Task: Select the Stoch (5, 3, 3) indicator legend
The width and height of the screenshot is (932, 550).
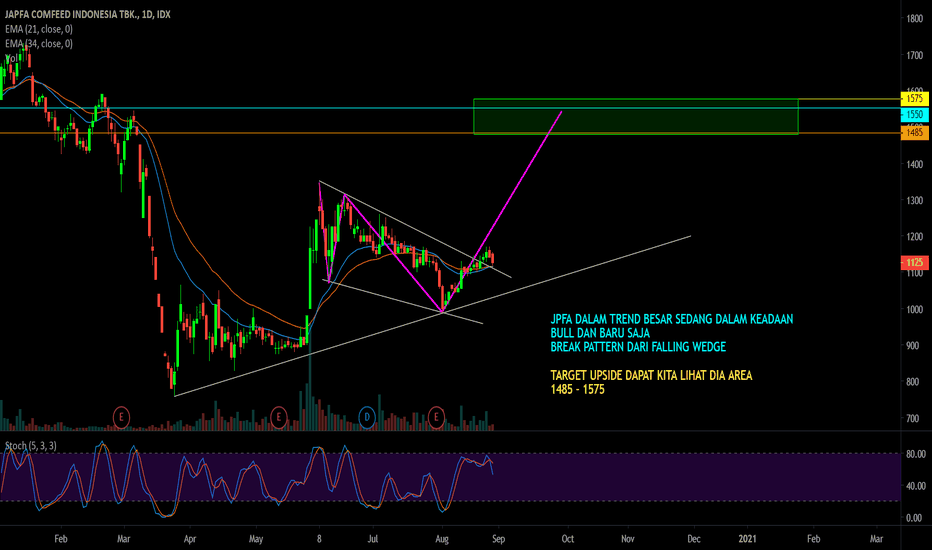Action: 31,445
